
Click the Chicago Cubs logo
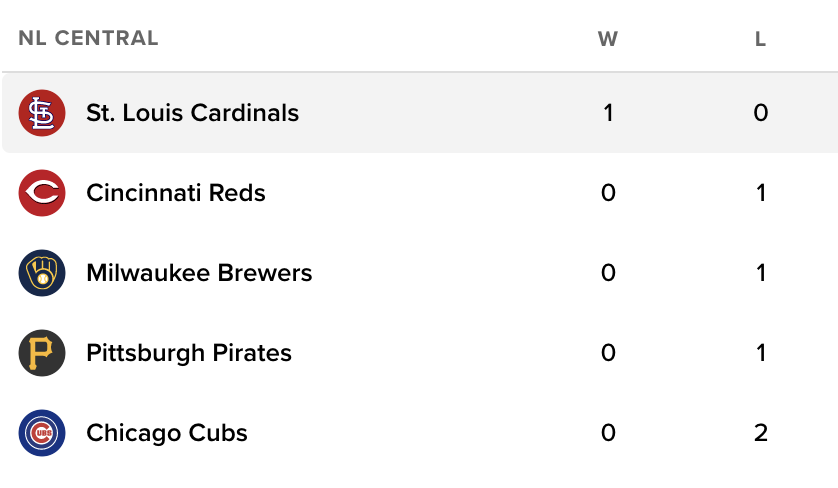coord(42,433)
